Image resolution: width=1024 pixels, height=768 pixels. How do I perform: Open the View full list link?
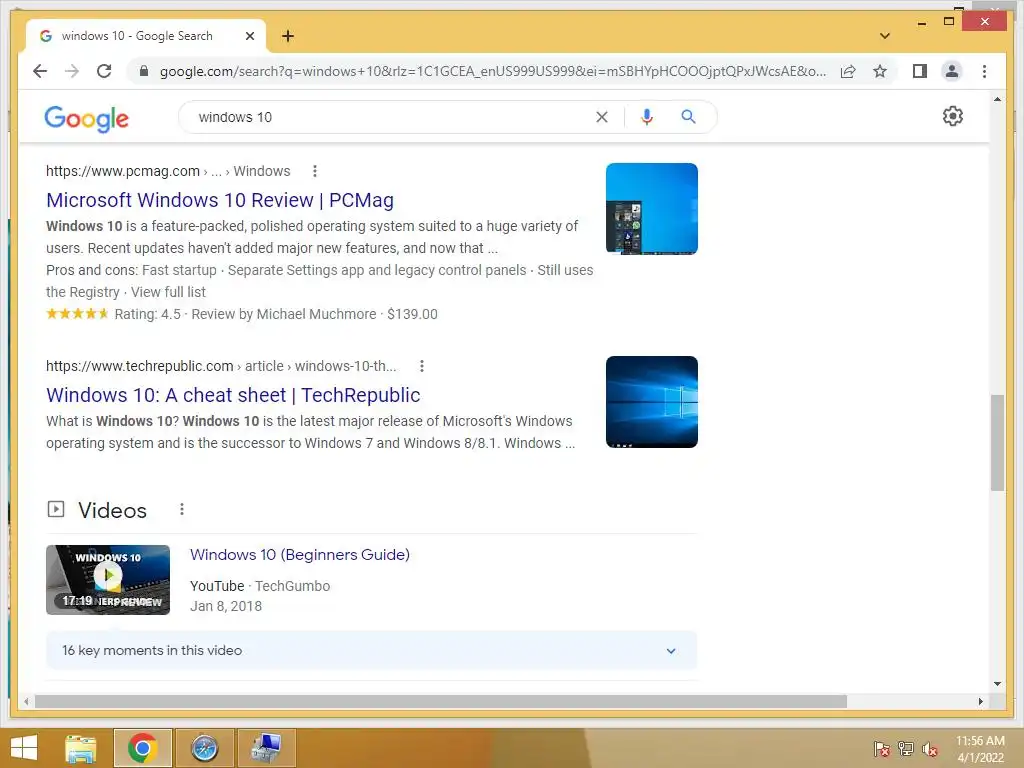(x=168, y=292)
